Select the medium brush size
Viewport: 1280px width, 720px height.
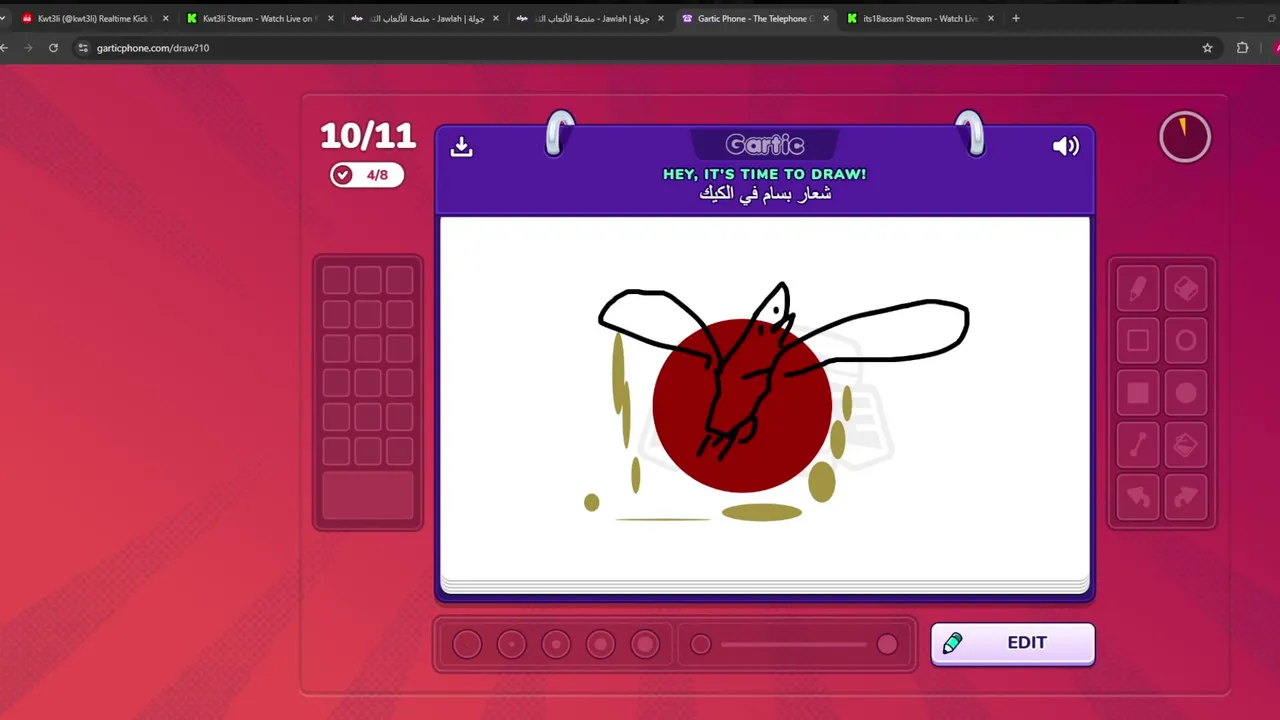click(556, 645)
